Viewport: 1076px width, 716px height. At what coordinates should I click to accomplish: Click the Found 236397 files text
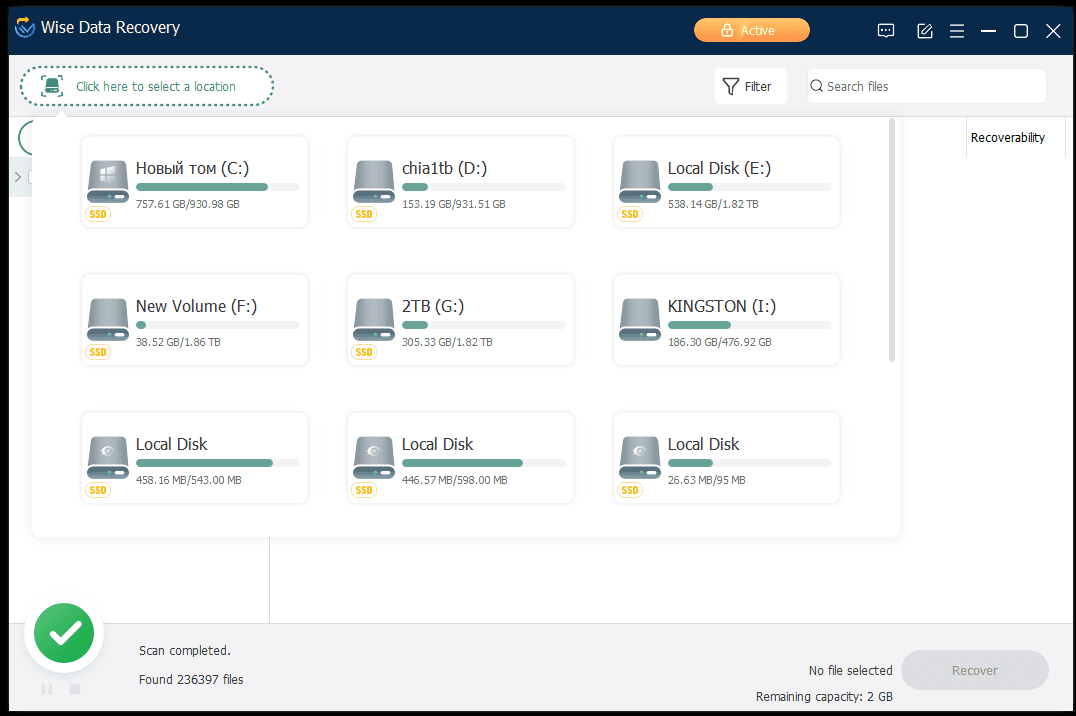pos(191,679)
